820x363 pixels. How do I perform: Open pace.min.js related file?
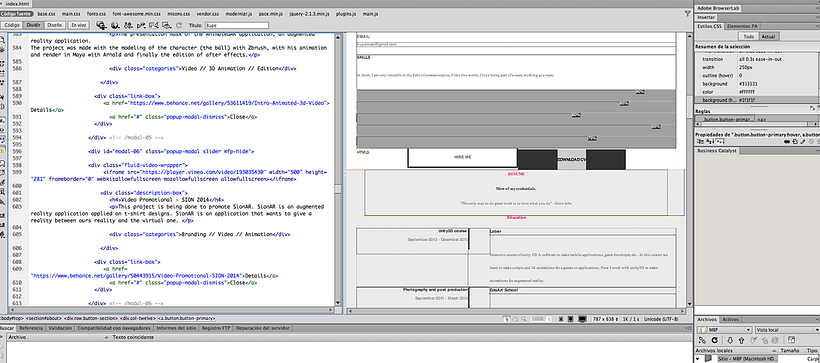[272, 13]
